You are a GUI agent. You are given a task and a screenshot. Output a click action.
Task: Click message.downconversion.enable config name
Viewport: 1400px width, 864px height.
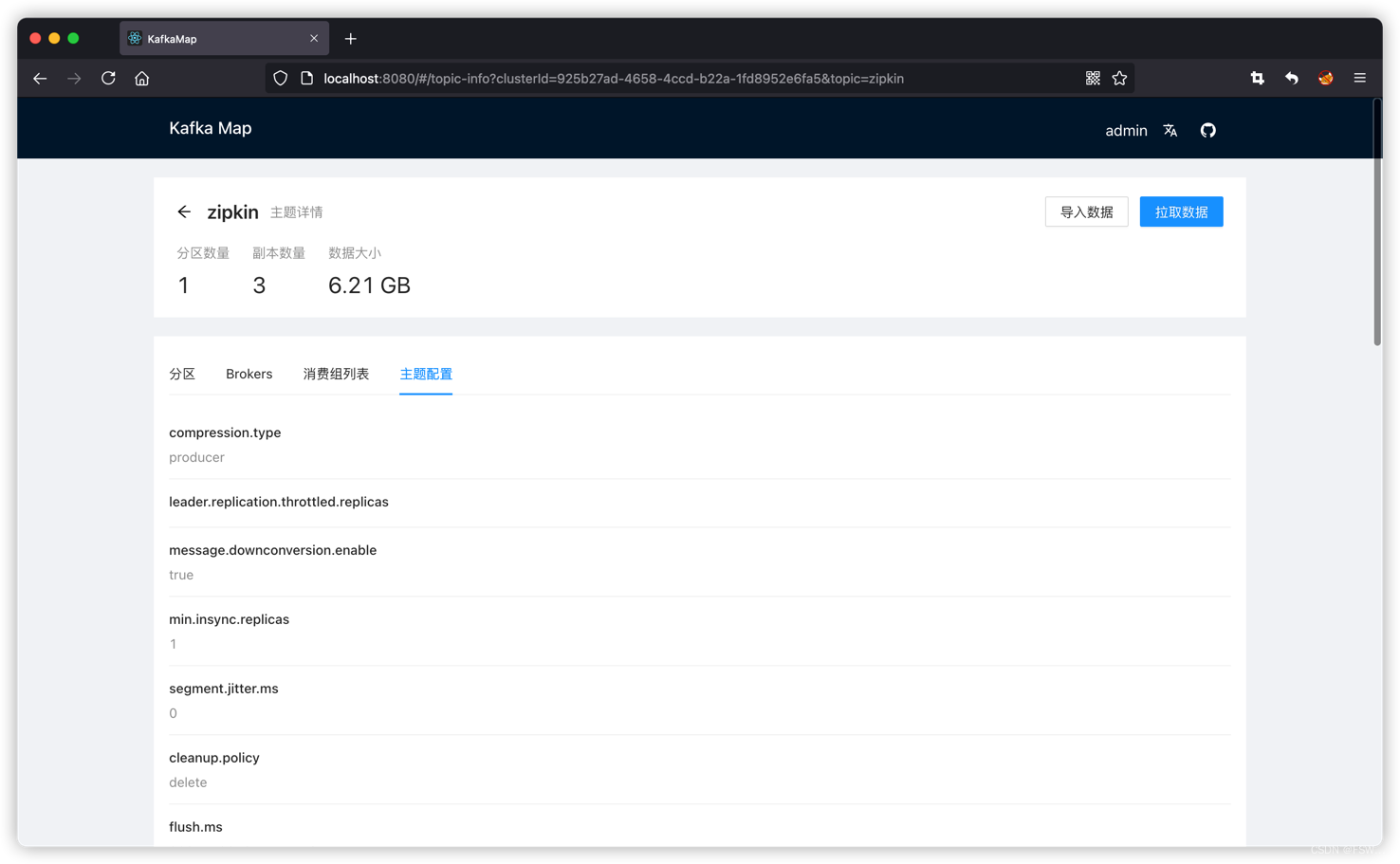click(x=273, y=550)
